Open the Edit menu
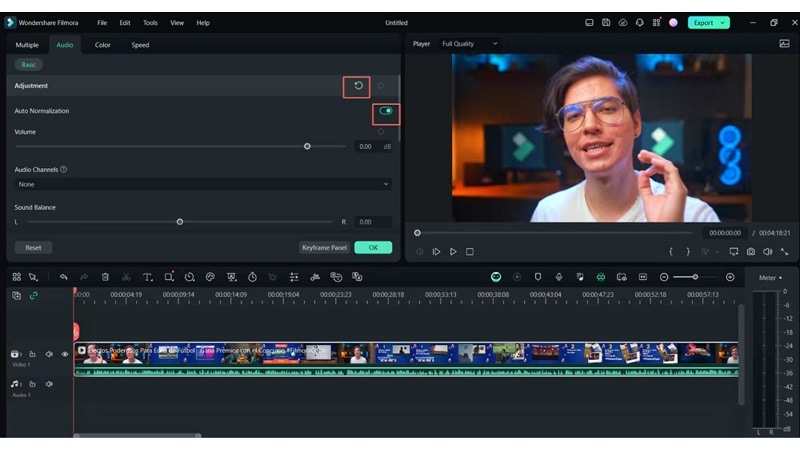800x450 pixels. point(125,22)
